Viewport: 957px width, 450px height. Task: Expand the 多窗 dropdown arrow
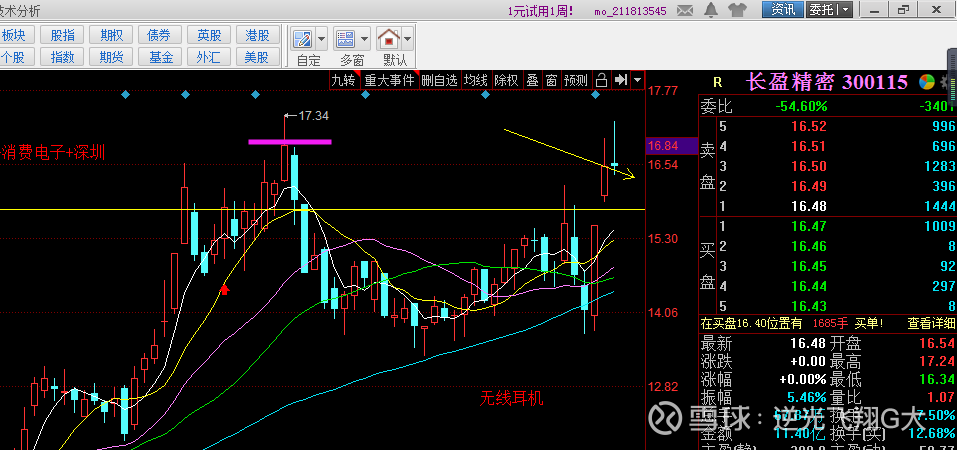point(364,39)
